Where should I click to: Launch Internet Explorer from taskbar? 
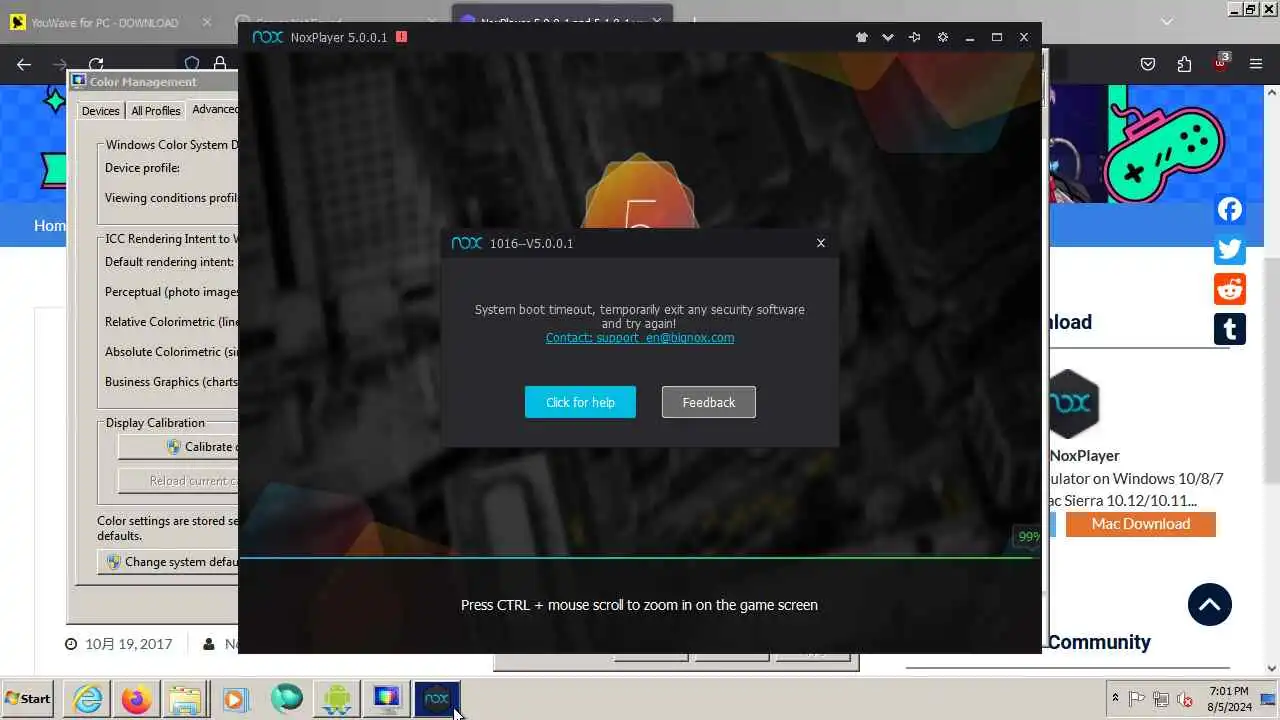coord(88,699)
